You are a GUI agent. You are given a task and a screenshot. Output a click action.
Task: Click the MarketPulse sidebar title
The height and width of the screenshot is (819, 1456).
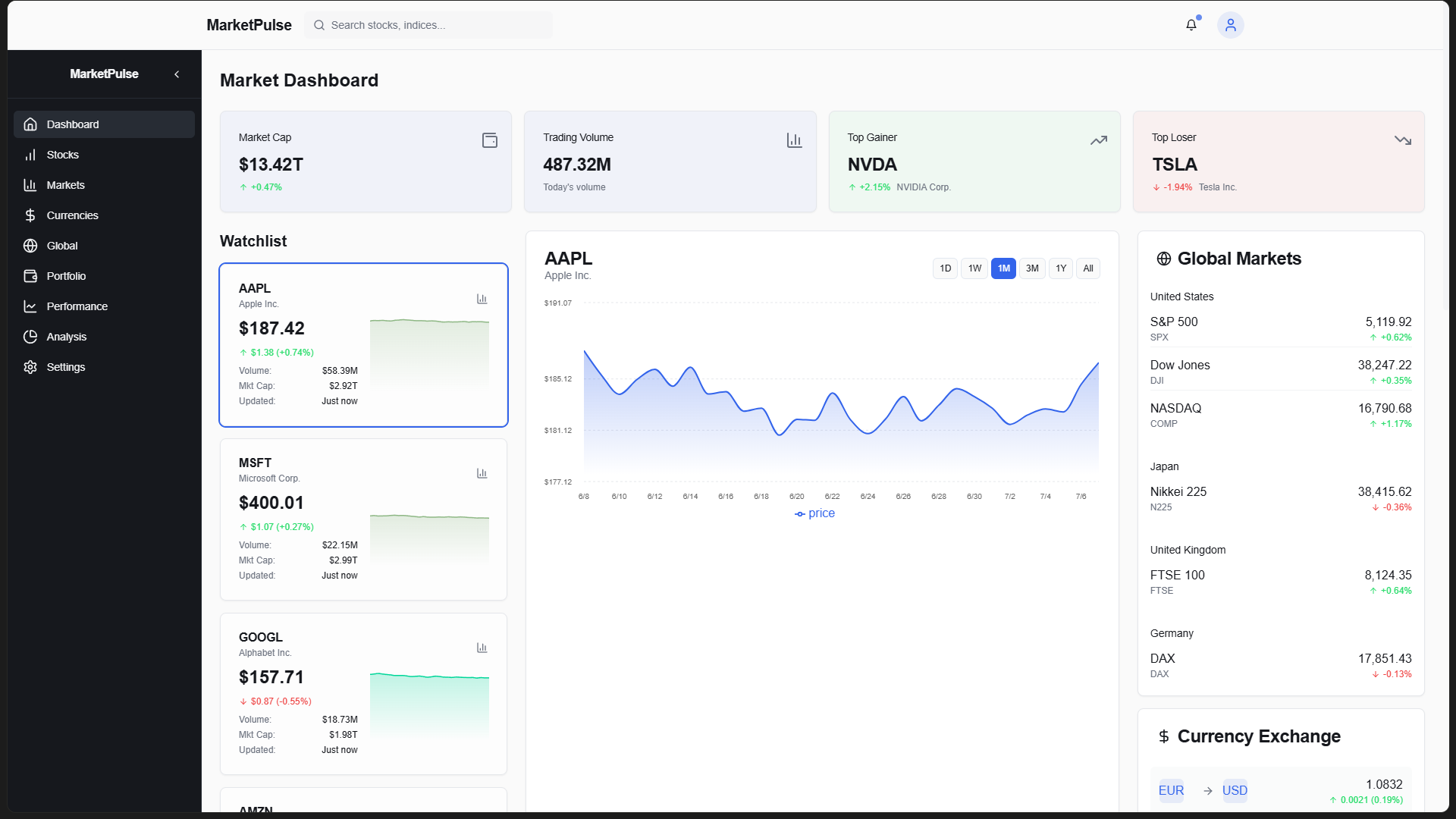[x=104, y=74]
